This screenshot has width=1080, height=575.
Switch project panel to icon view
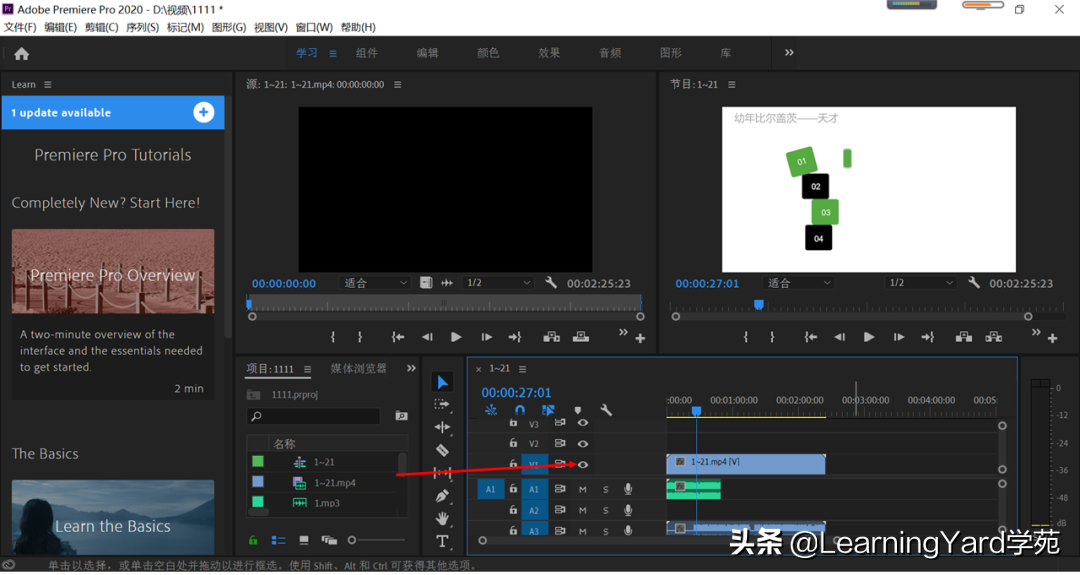tap(304, 541)
